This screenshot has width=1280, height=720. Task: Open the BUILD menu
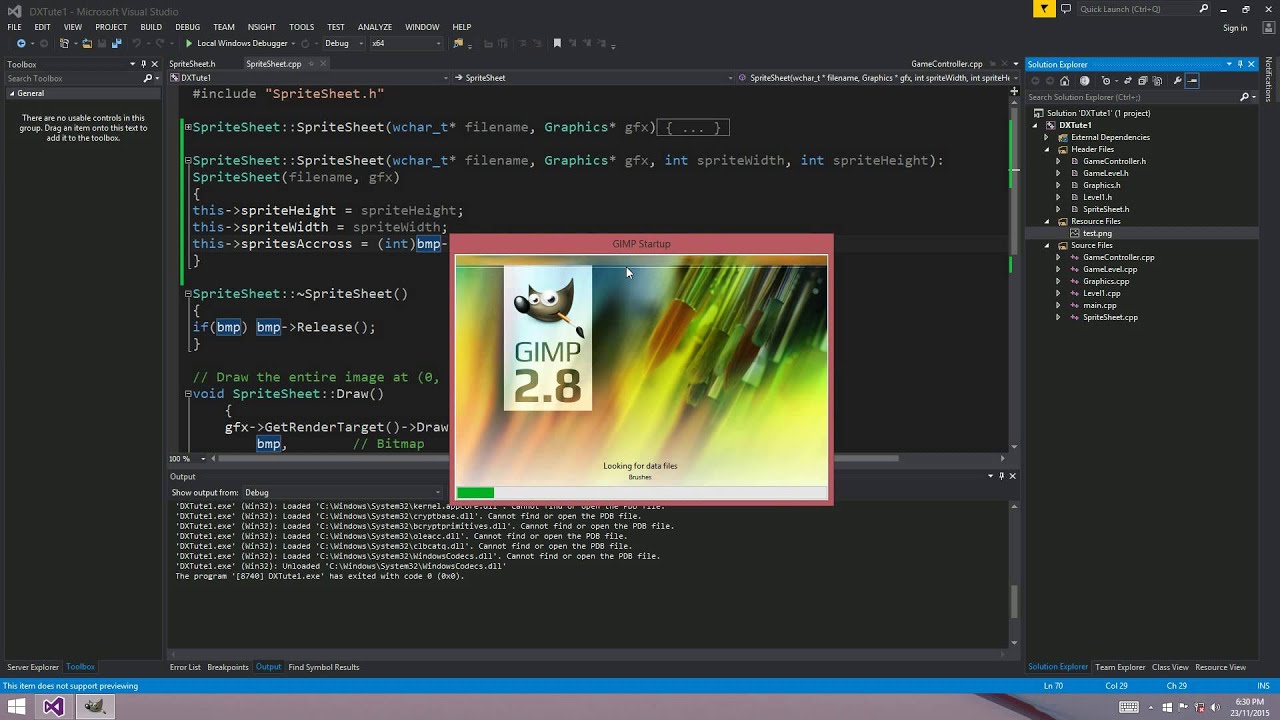[x=151, y=27]
